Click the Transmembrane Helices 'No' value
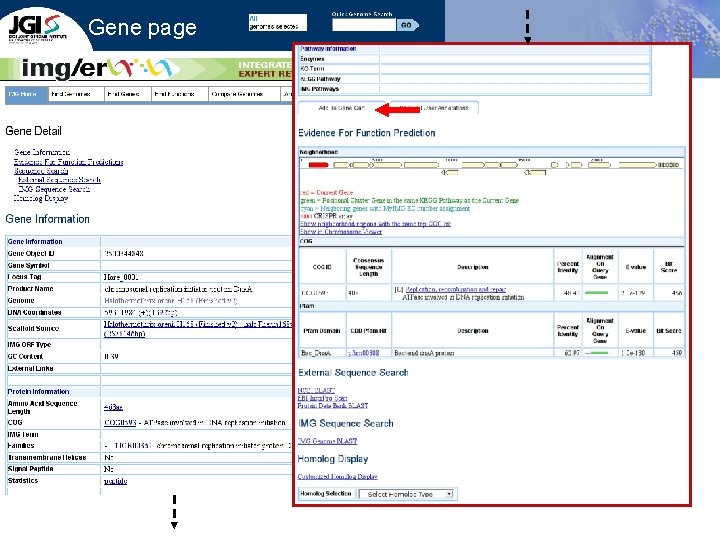Viewport: 720px width, 540px height. click(108, 458)
